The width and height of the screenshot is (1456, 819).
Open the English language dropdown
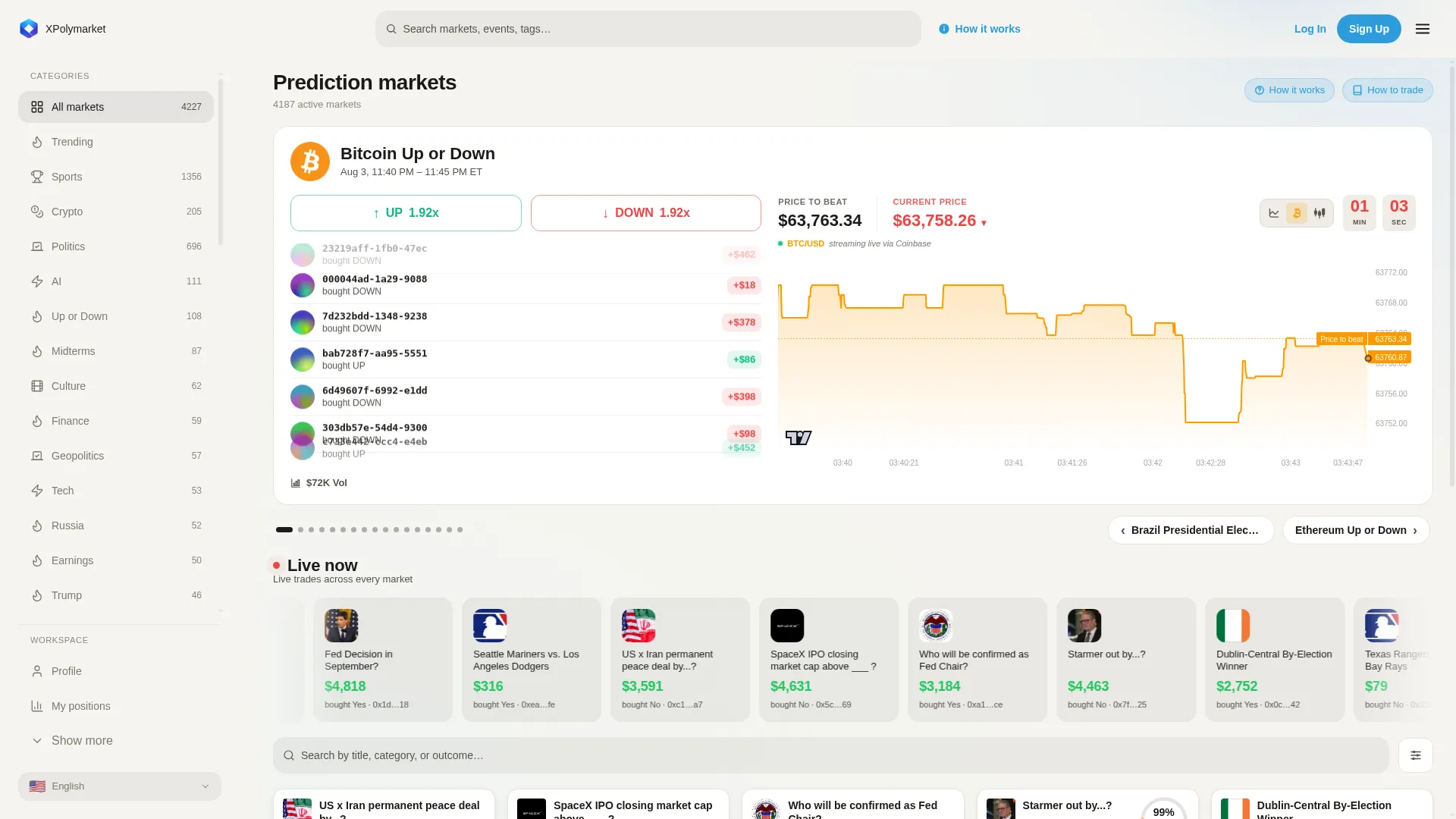(x=120, y=786)
